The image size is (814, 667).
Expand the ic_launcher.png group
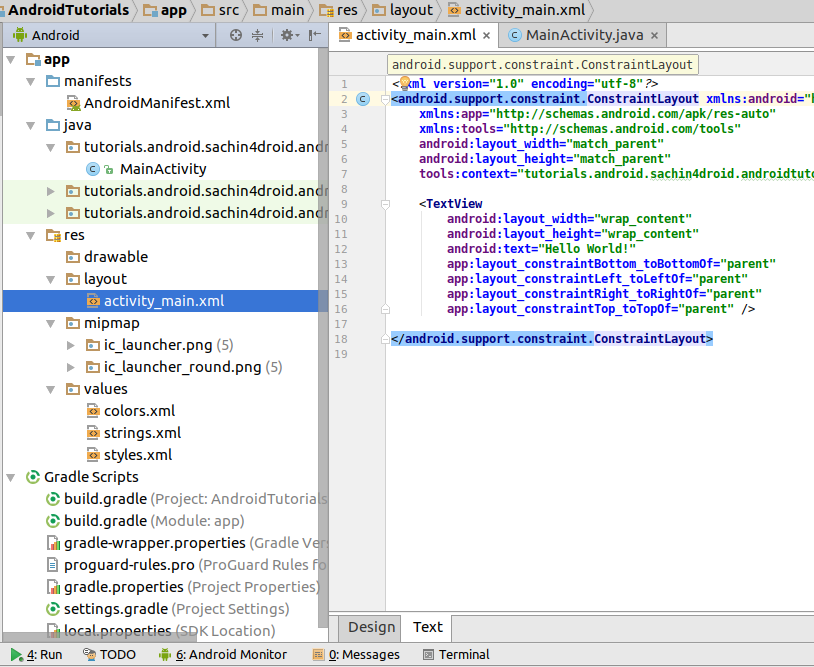click(x=71, y=345)
